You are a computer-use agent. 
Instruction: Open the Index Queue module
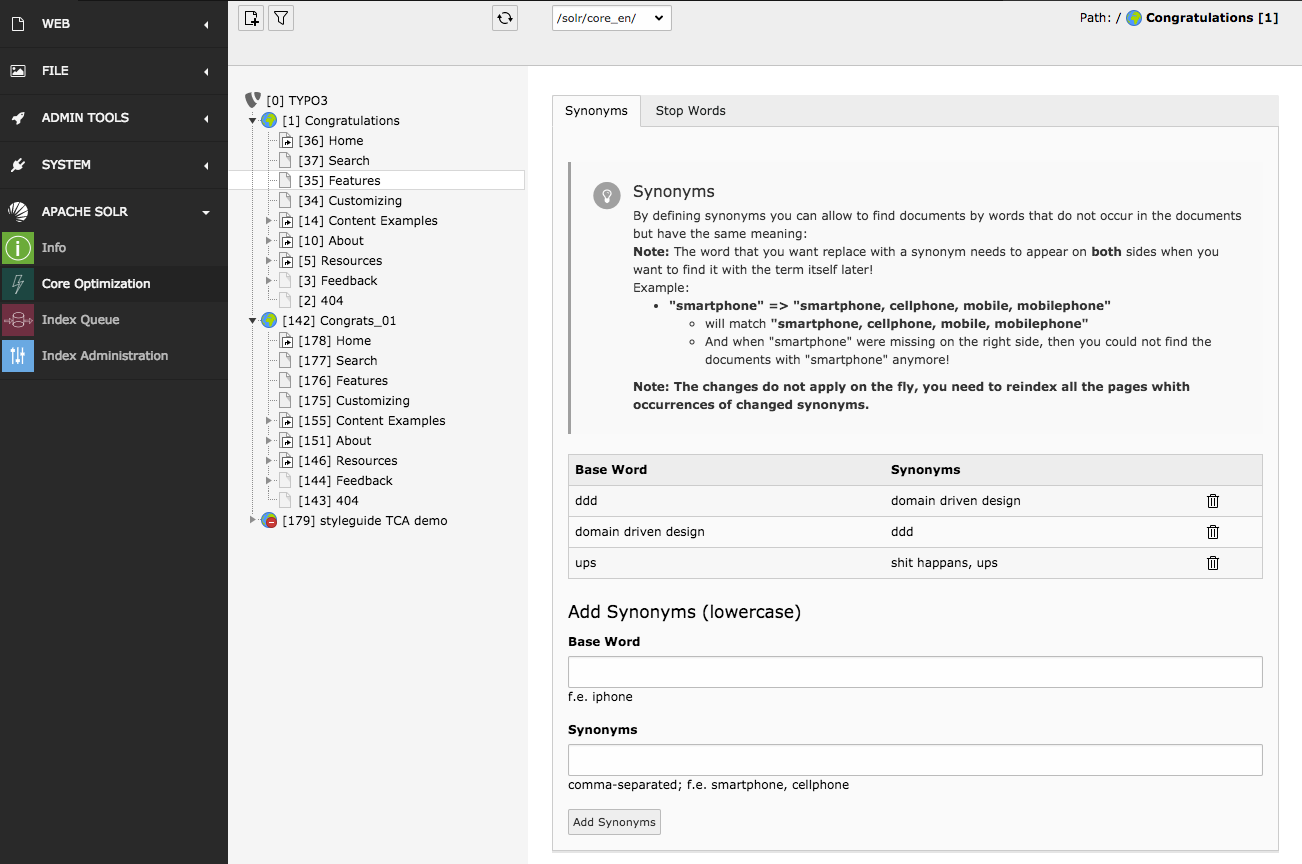(80, 320)
